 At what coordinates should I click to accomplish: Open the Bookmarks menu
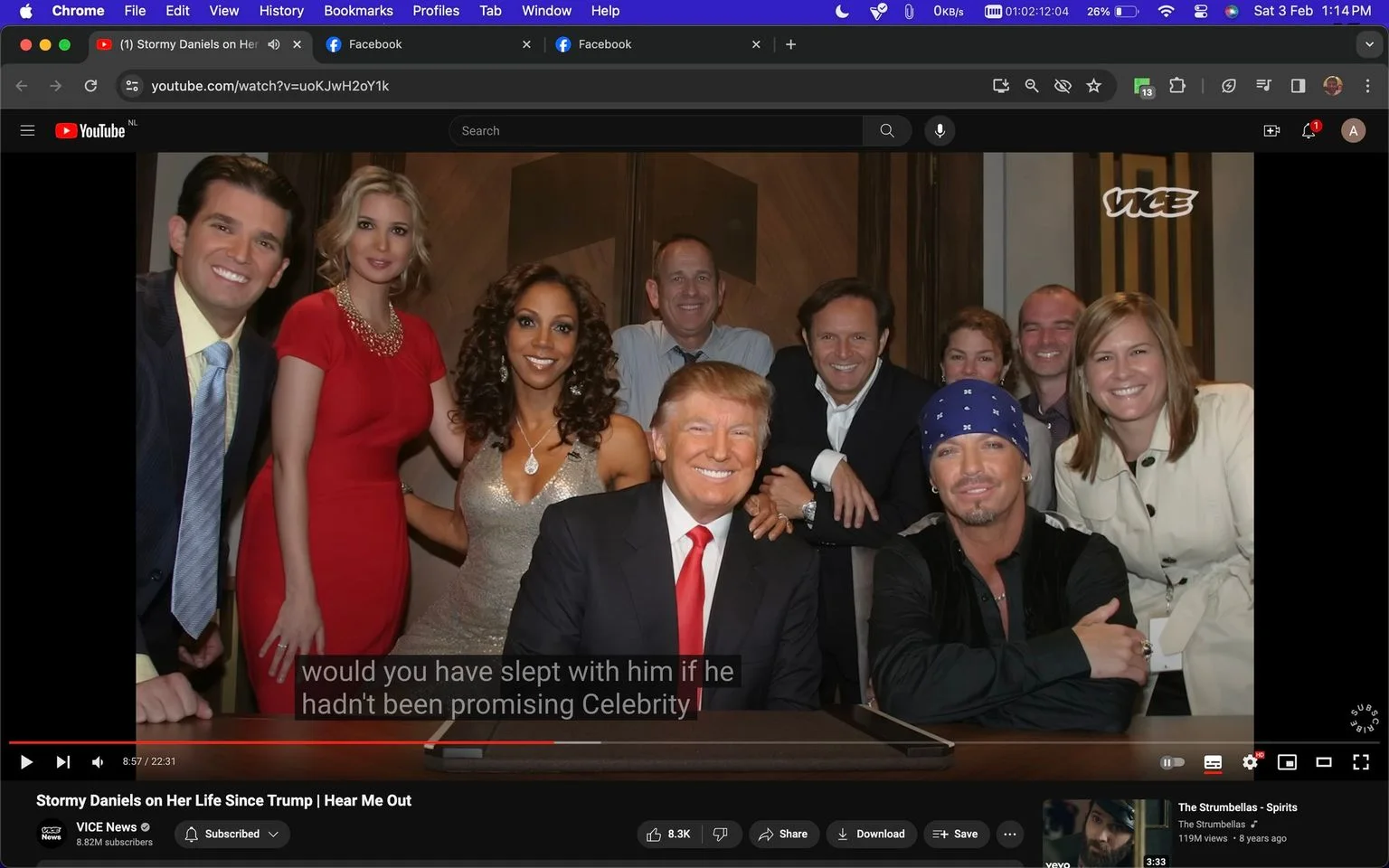click(358, 11)
